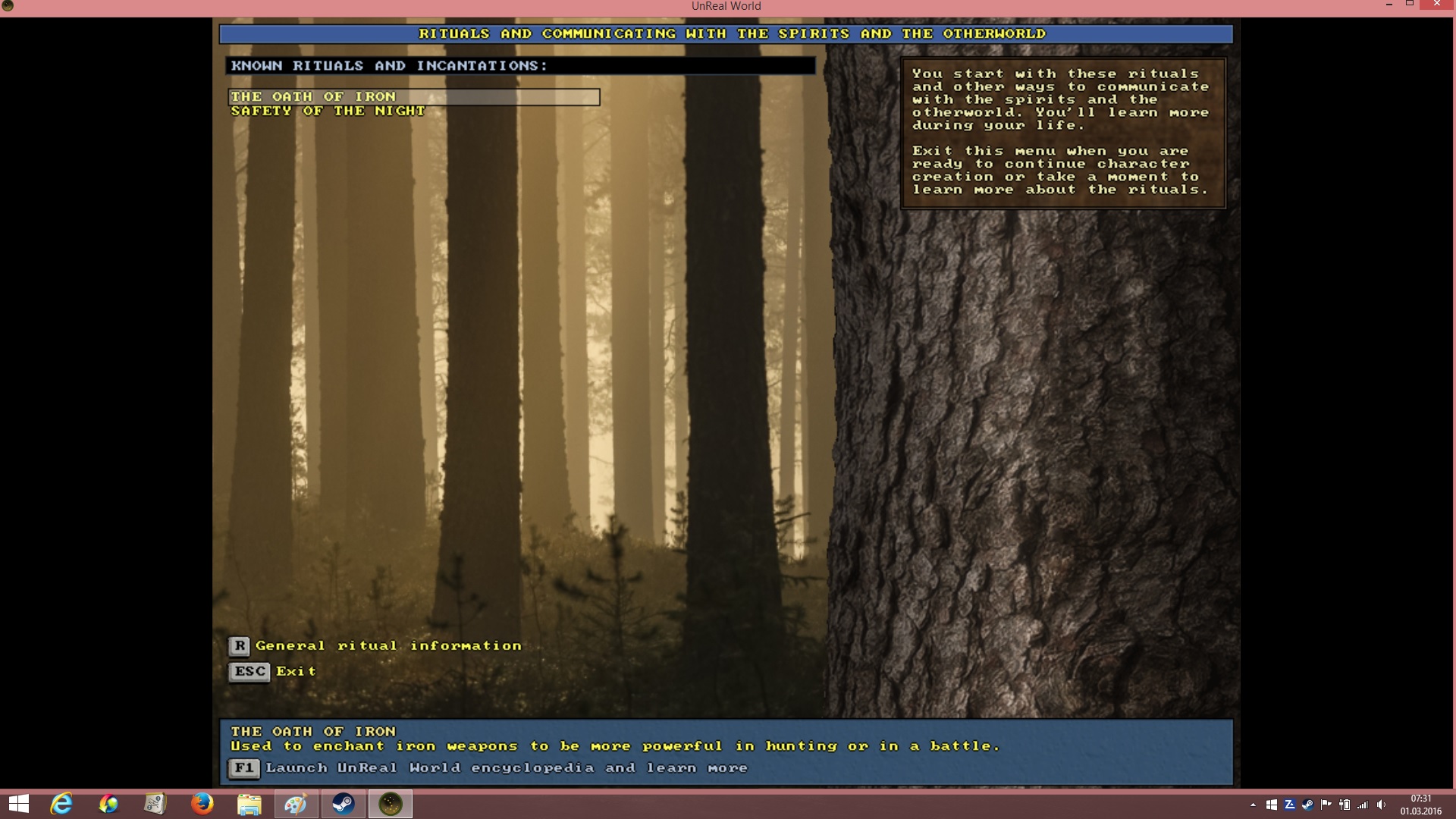
Task: Open File Explorer from the taskbar
Action: pyautogui.click(x=249, y=804)
